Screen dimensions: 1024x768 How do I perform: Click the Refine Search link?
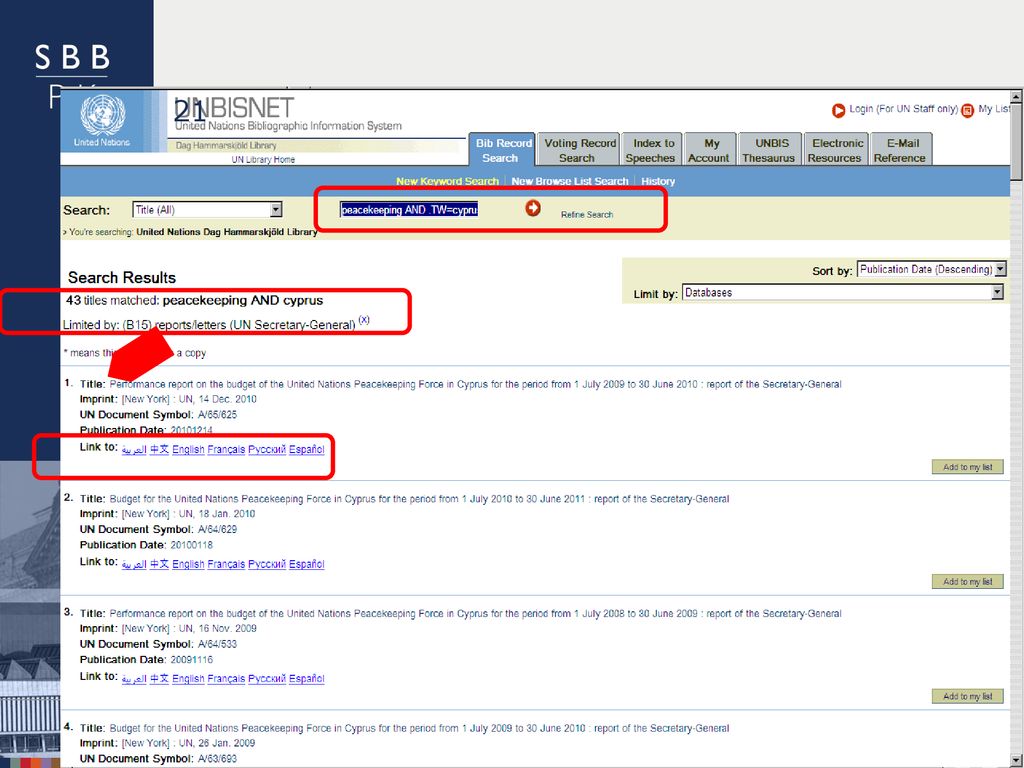point(586,214)
